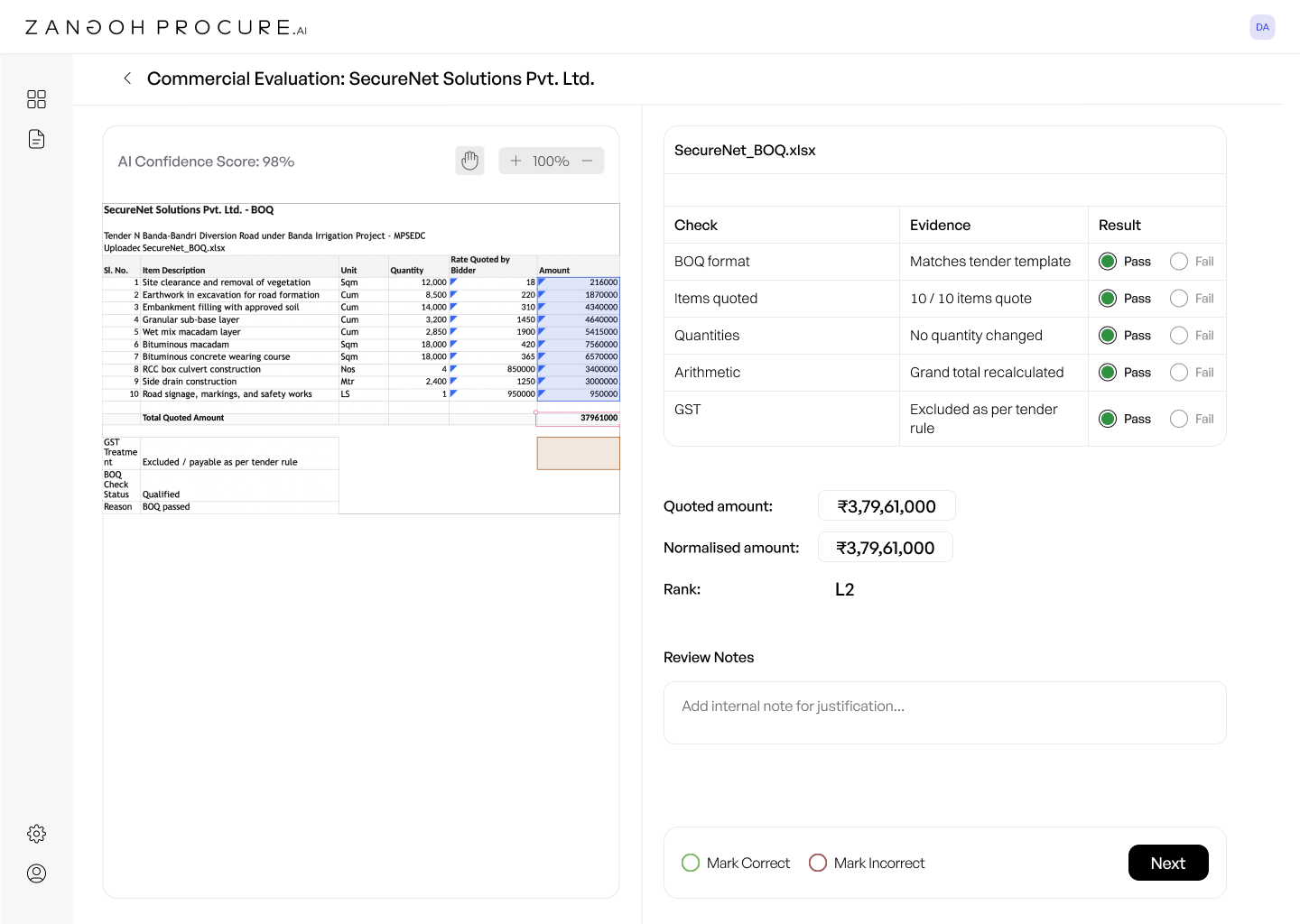Click 'Matches tender template' evidence
1300x924 pixels.
pos(990,262)
